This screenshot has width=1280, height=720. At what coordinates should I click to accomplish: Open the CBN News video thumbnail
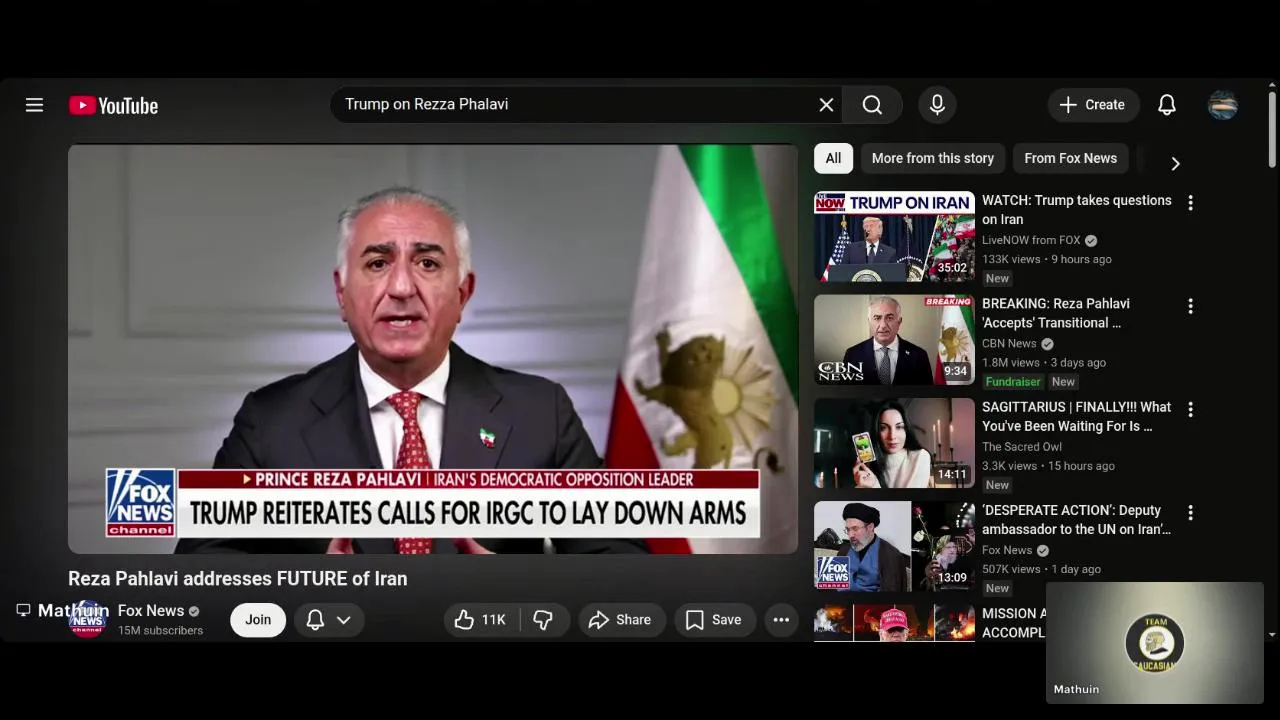[x=894, y=340]
